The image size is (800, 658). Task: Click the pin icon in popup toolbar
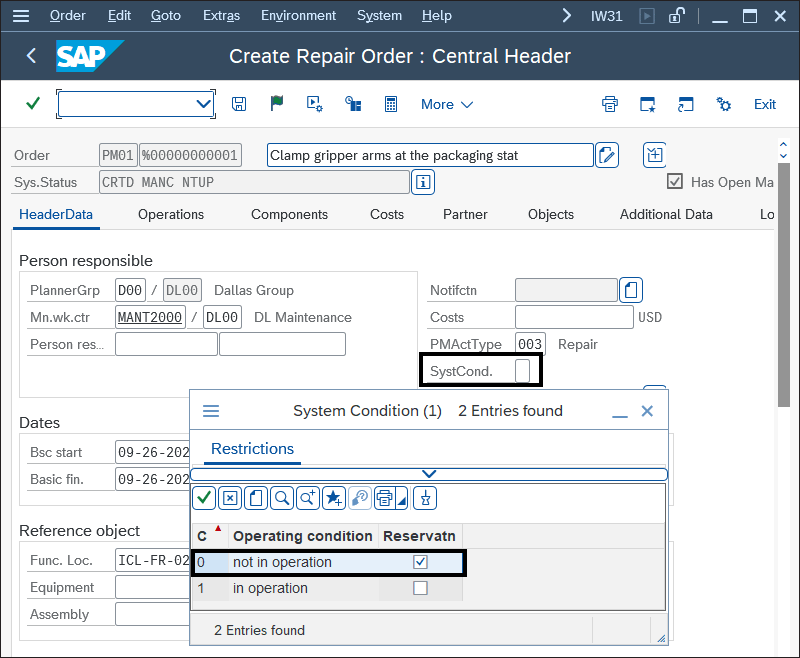tap(425, 498)
